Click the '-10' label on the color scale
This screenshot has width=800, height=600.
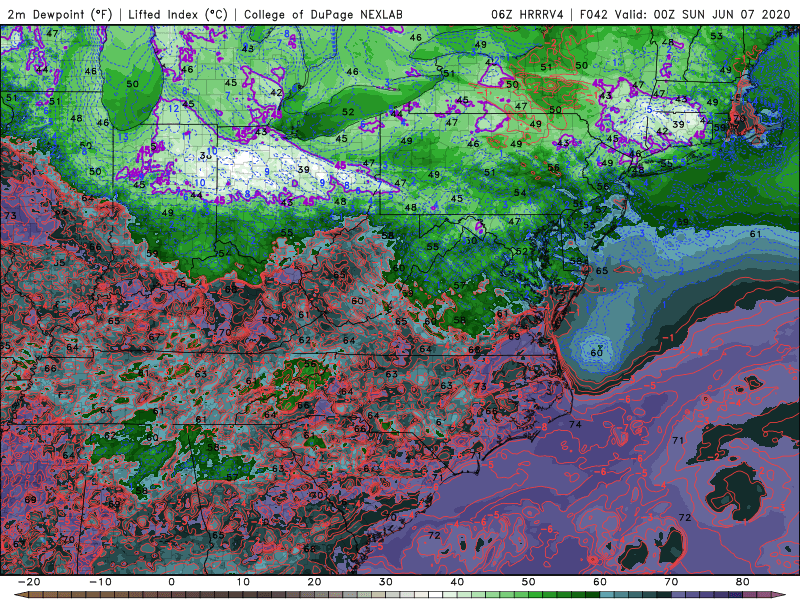pos(100,582)
